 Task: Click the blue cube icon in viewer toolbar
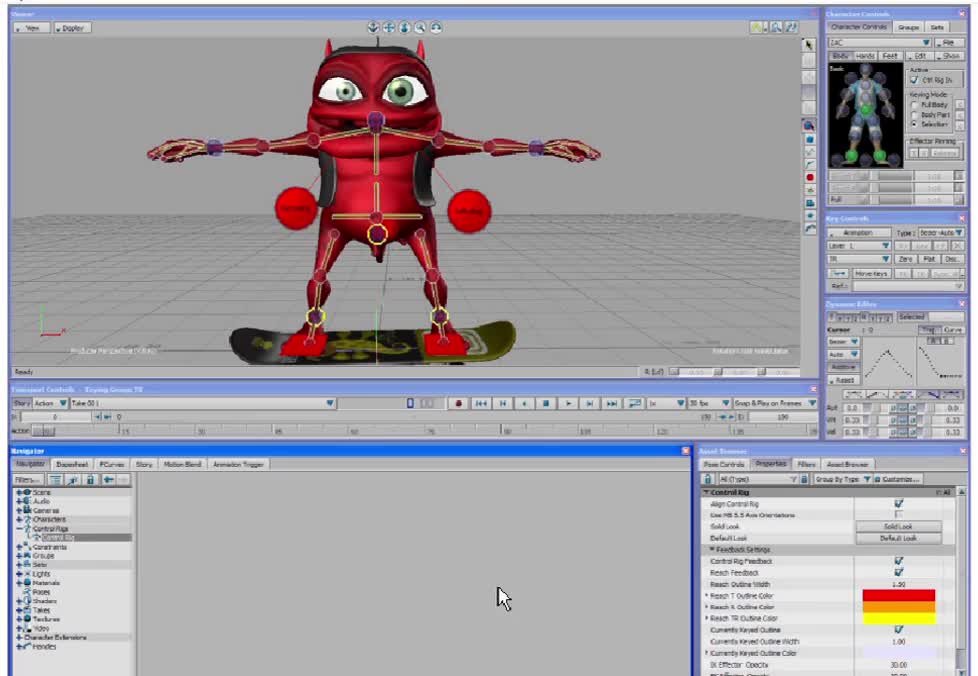(x=810, y=139)
